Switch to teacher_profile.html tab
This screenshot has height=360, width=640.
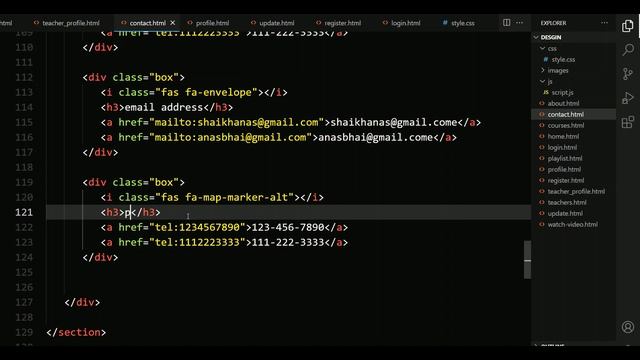(67, 23)
